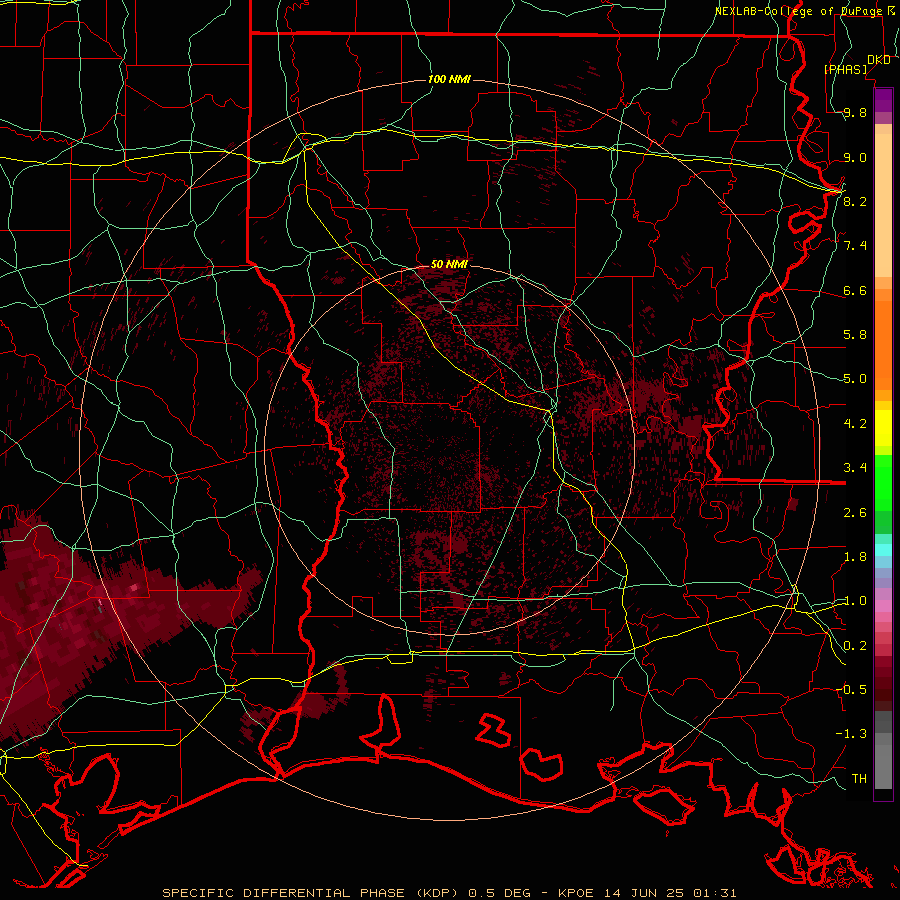Image resolution: width=900 pixels, height=900 pixels.
Task: Click the 5.0 scale label
Action: coord(855,379)
